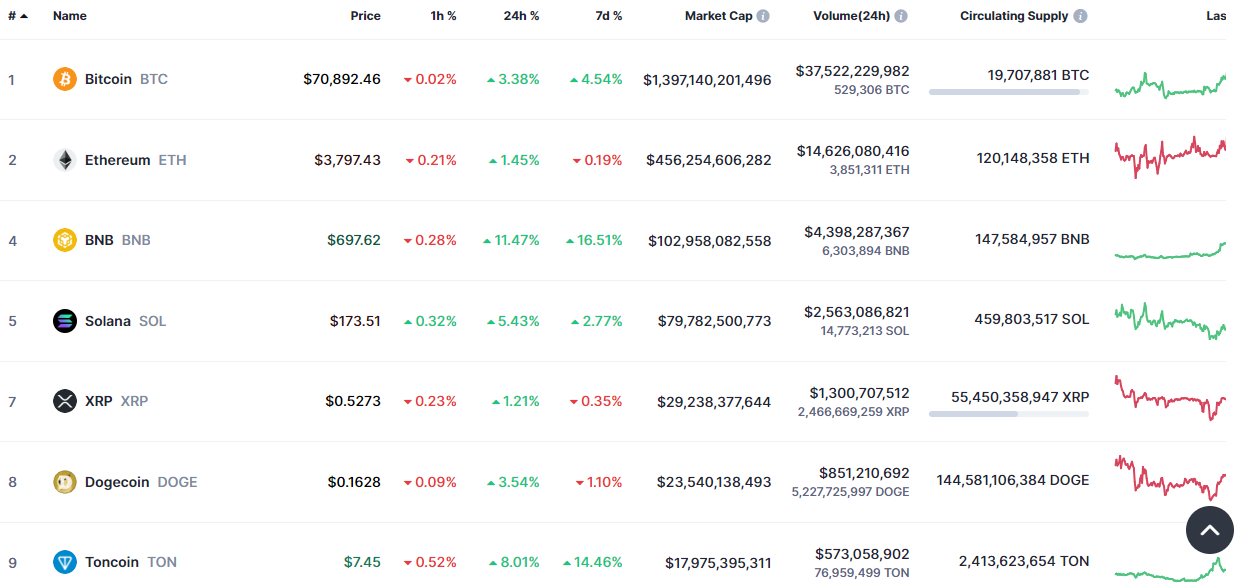The width and height of the screenshot is (1234, 588).
Task: Sort table by 1h % column
Action: coord(444,16)
